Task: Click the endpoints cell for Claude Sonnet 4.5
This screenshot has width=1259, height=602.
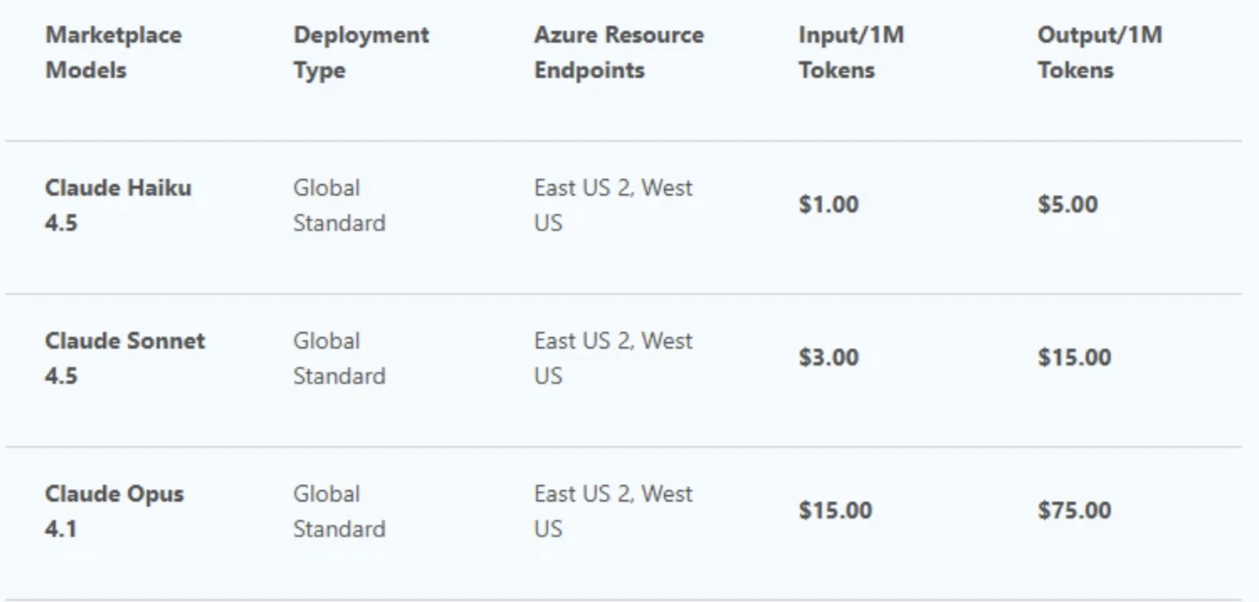Action: tap(613, 358)
